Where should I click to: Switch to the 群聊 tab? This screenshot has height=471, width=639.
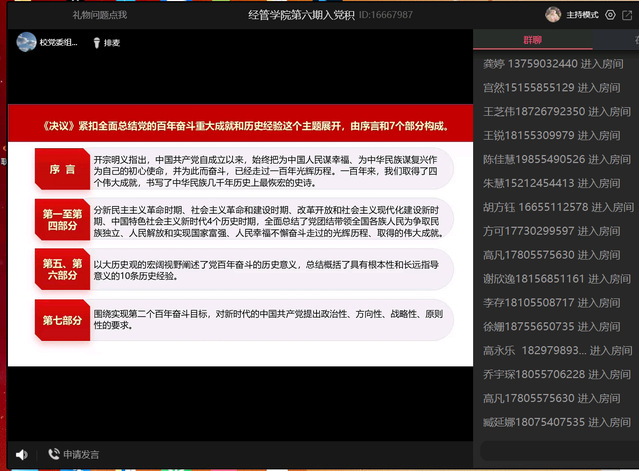coord(532,40)
